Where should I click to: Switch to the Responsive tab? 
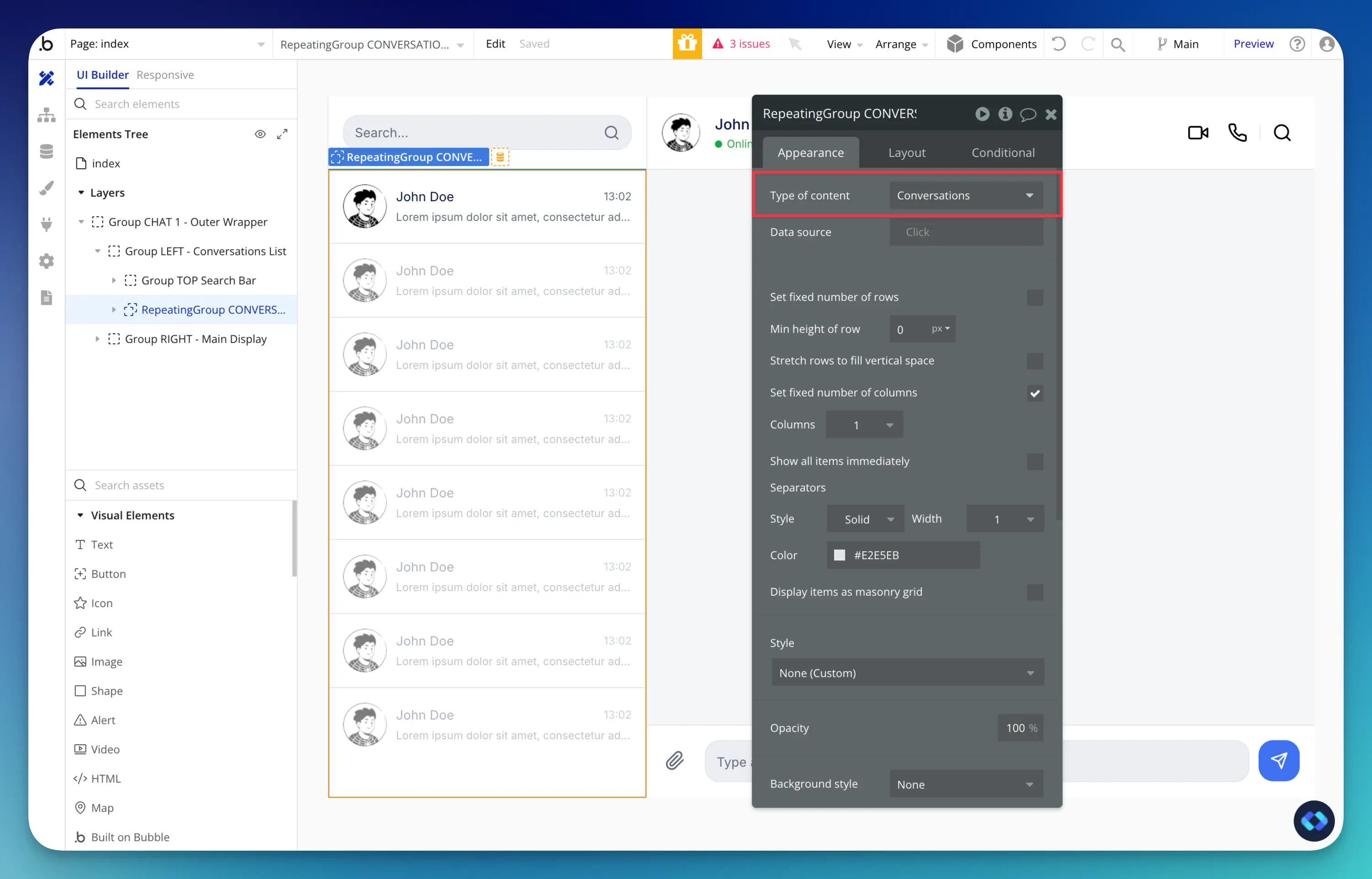point(165,75)
